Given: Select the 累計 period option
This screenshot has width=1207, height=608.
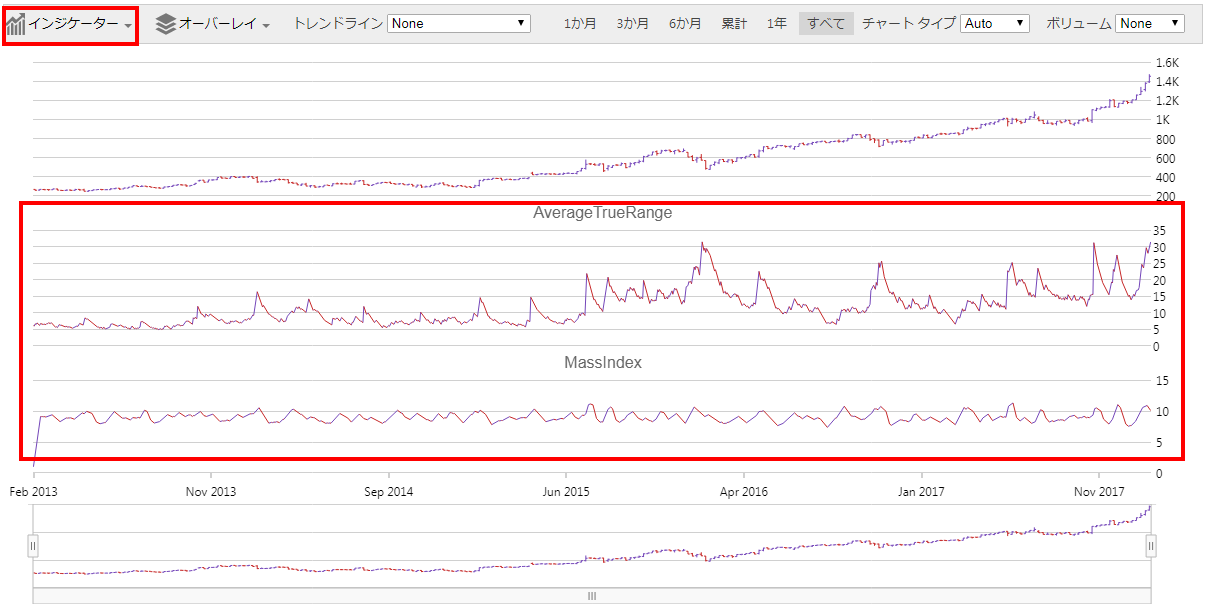Looking at the screenshot, I should [x=733, y=22].
